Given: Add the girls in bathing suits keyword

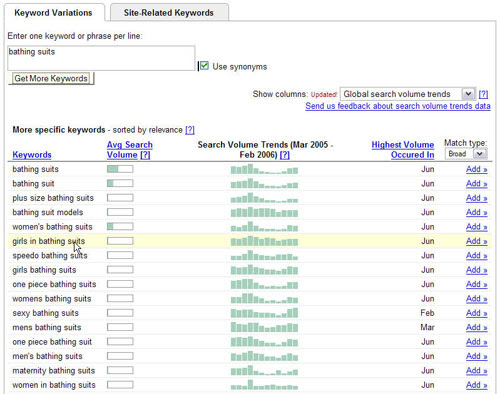Looking at the screenshot, I should tap(476, 241).
